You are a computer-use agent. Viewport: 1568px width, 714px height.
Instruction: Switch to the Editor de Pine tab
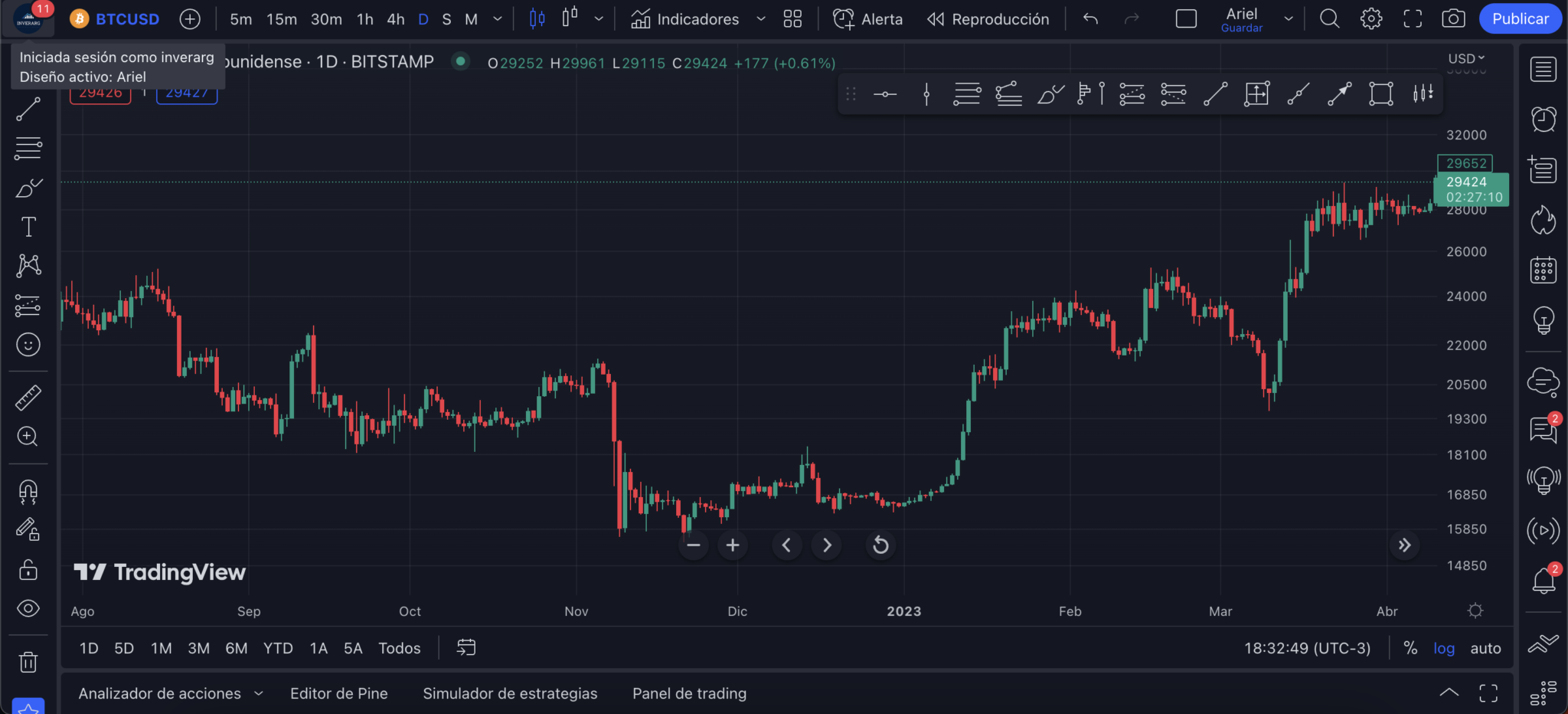(x=338, y=693)
